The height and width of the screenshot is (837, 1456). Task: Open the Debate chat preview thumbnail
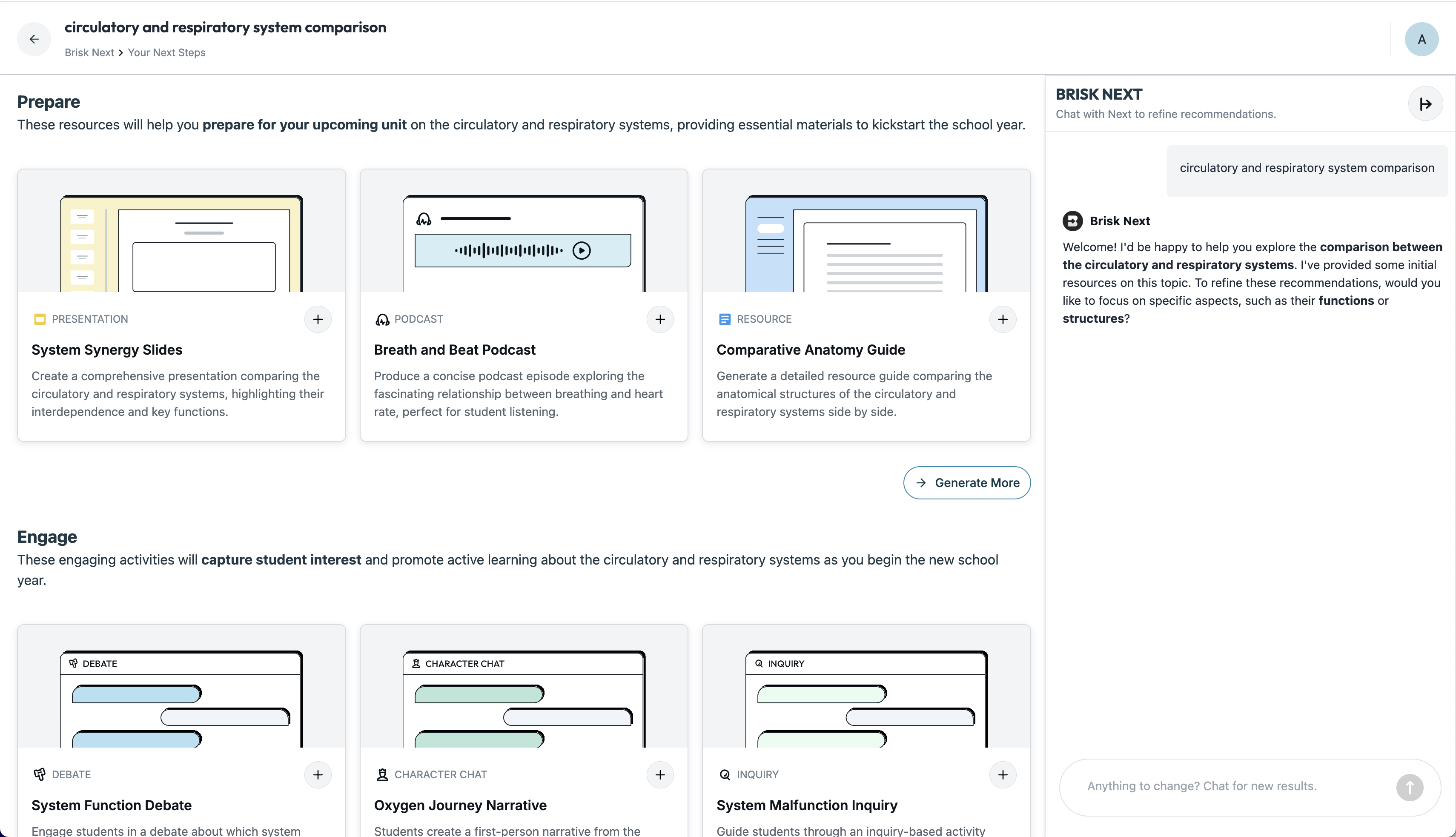[181, 699]
